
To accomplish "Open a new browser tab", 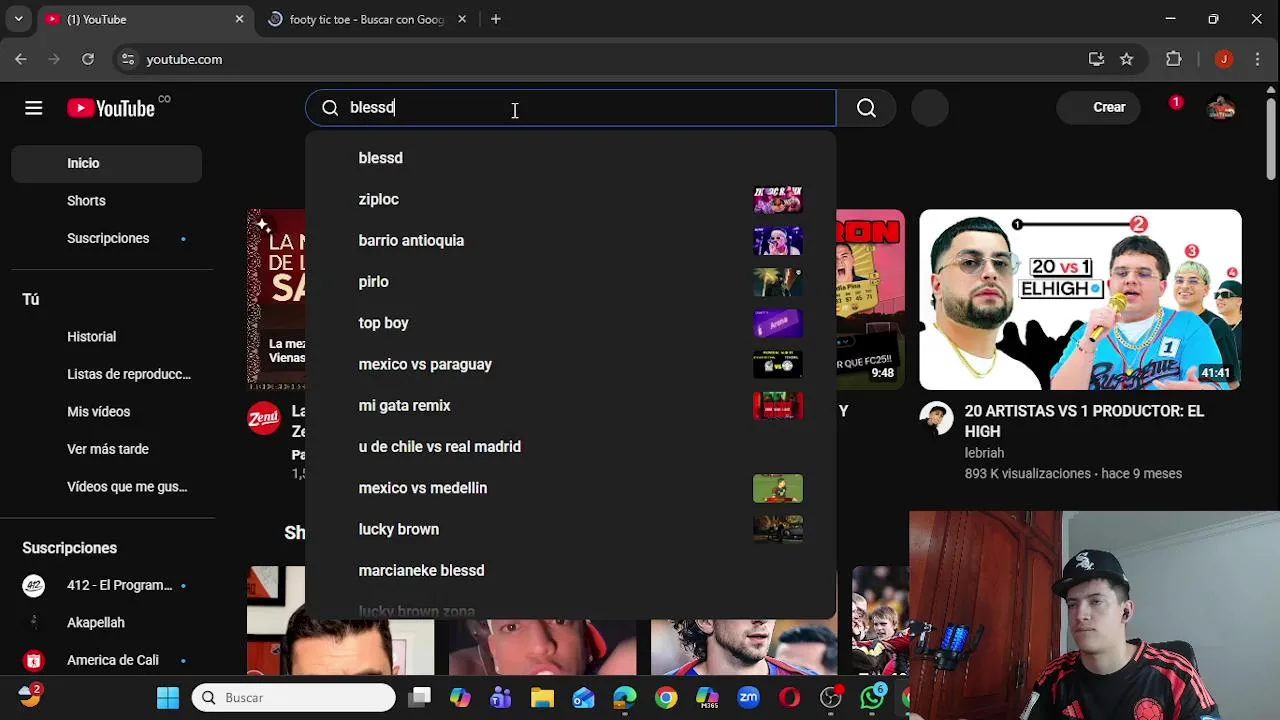I will (x=496, y=19).
